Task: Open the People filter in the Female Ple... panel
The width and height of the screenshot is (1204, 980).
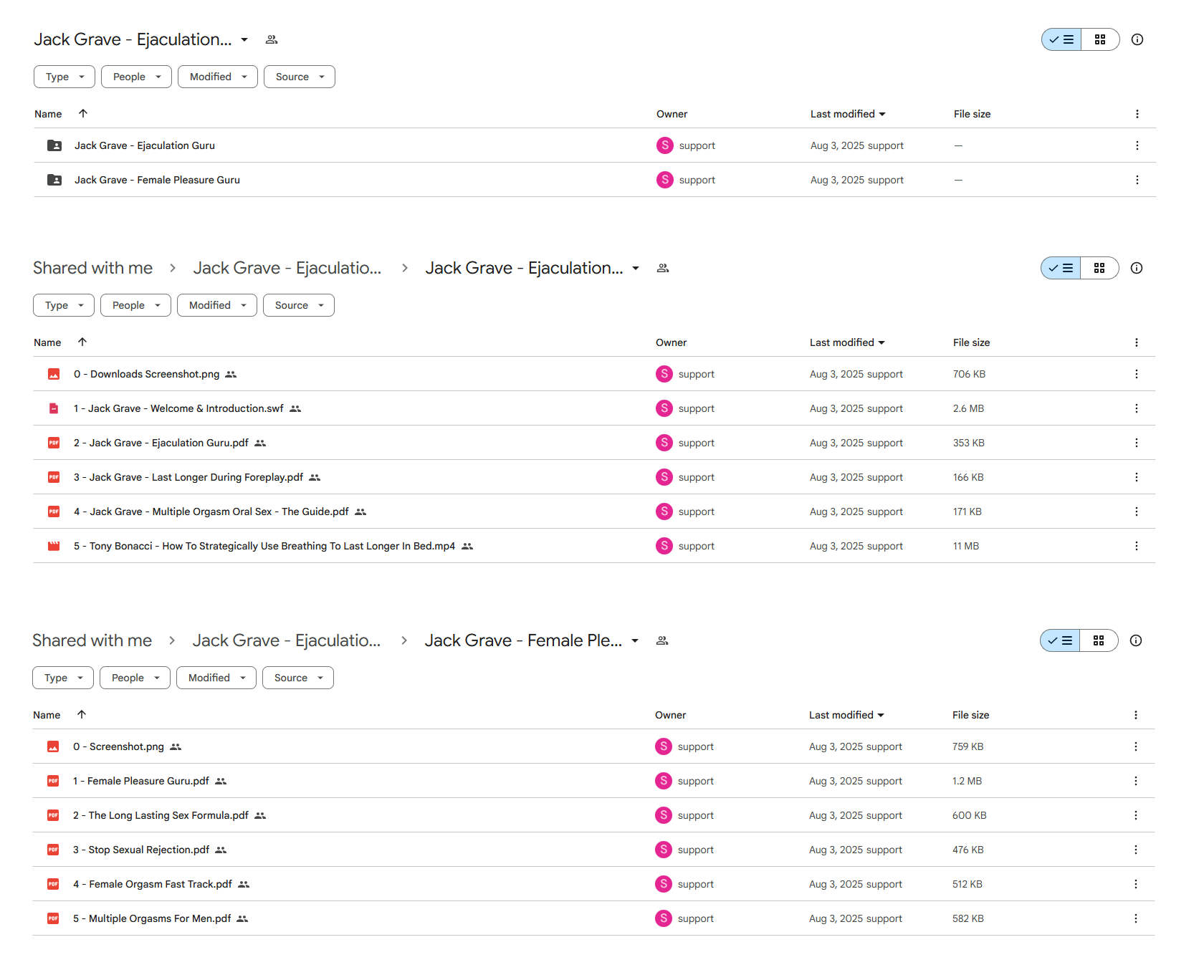Action: [x=135, y=678]
